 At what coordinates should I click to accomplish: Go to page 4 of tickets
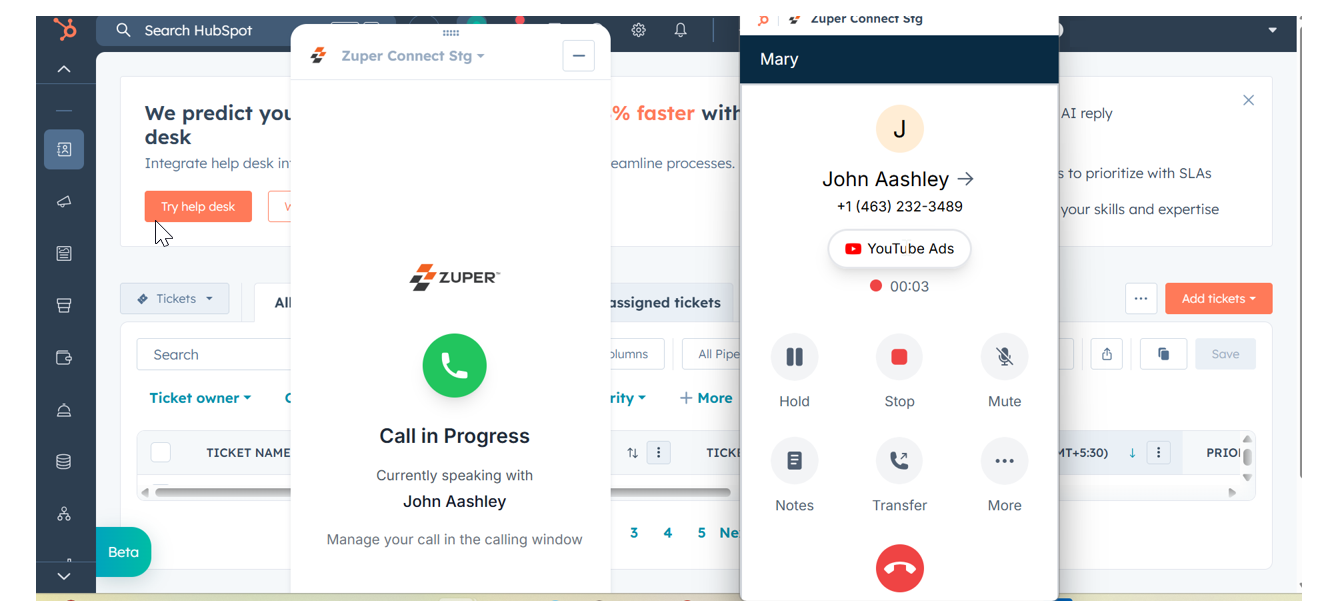[668, 533]
